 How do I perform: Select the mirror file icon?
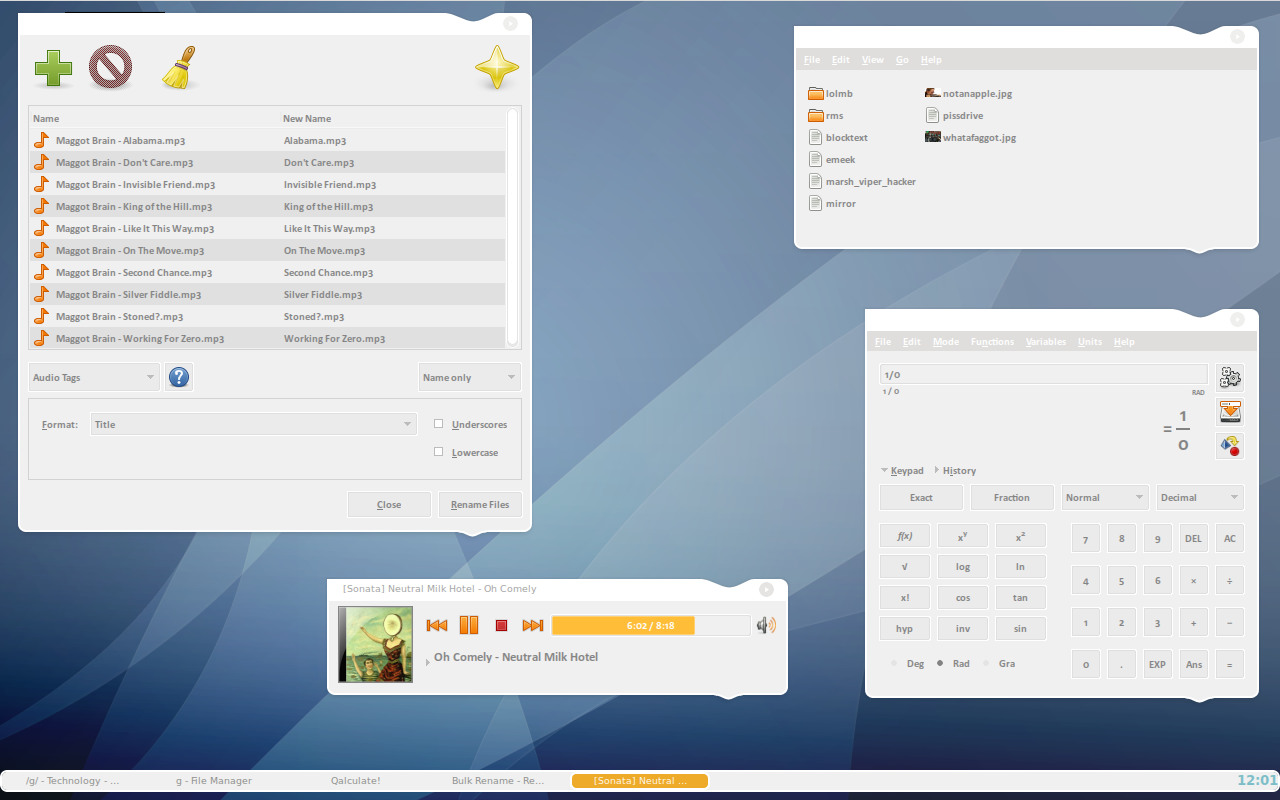(816, 203)
